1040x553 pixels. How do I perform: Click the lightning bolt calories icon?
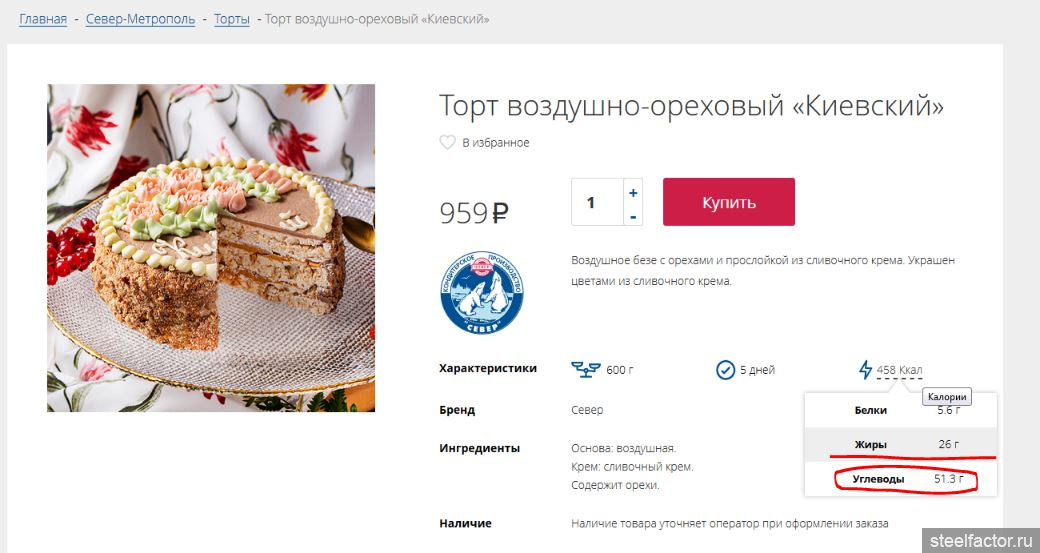click(865, 369)
